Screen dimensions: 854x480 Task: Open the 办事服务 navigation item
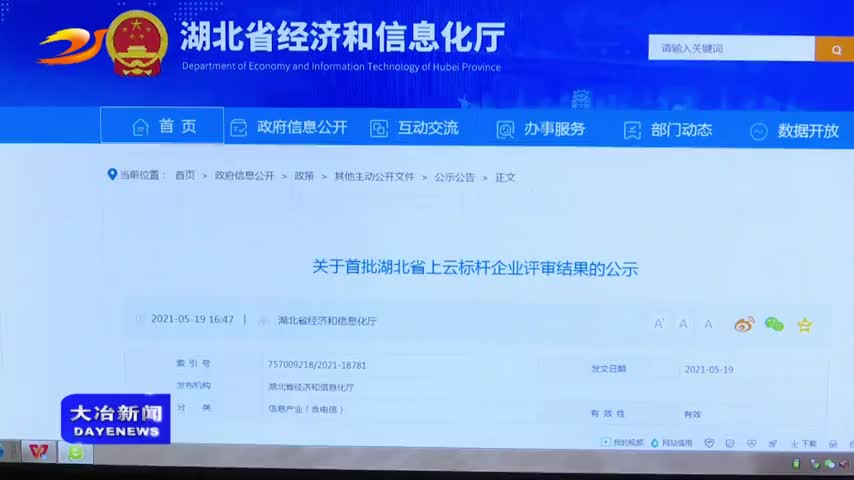pyautogui.click(x=542, y=129)
